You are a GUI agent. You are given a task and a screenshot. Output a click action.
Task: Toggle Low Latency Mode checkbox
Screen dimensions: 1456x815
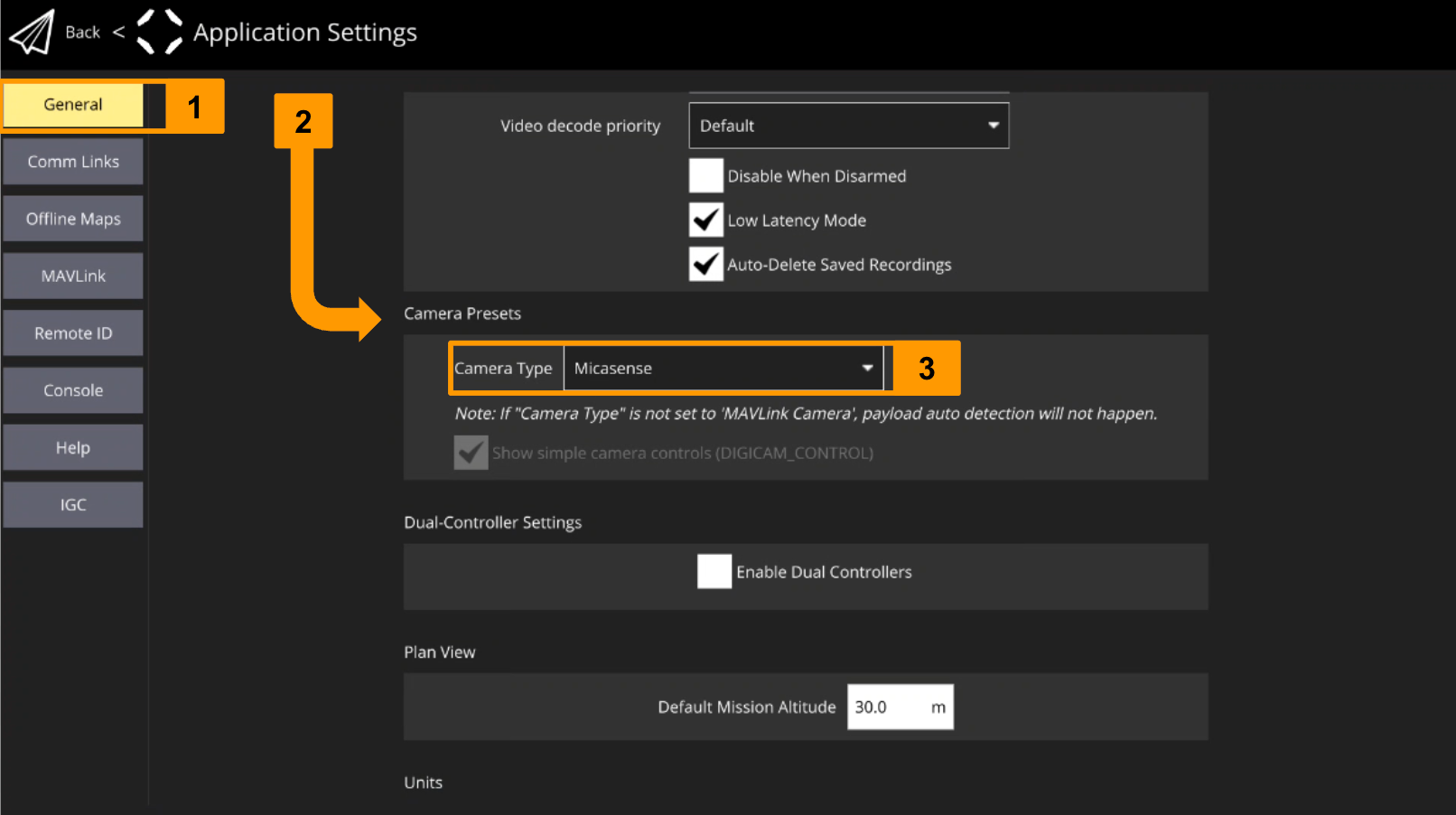click(x=706, y=220)
